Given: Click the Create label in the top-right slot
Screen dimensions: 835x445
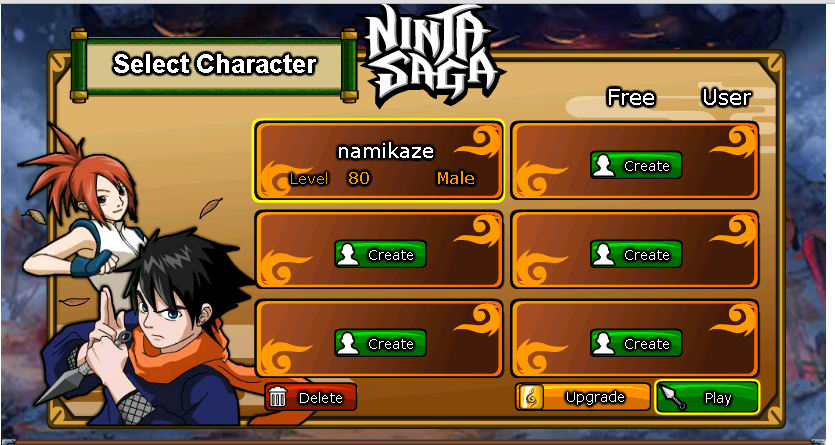Looking at the screenshot, I should point(646,166).
